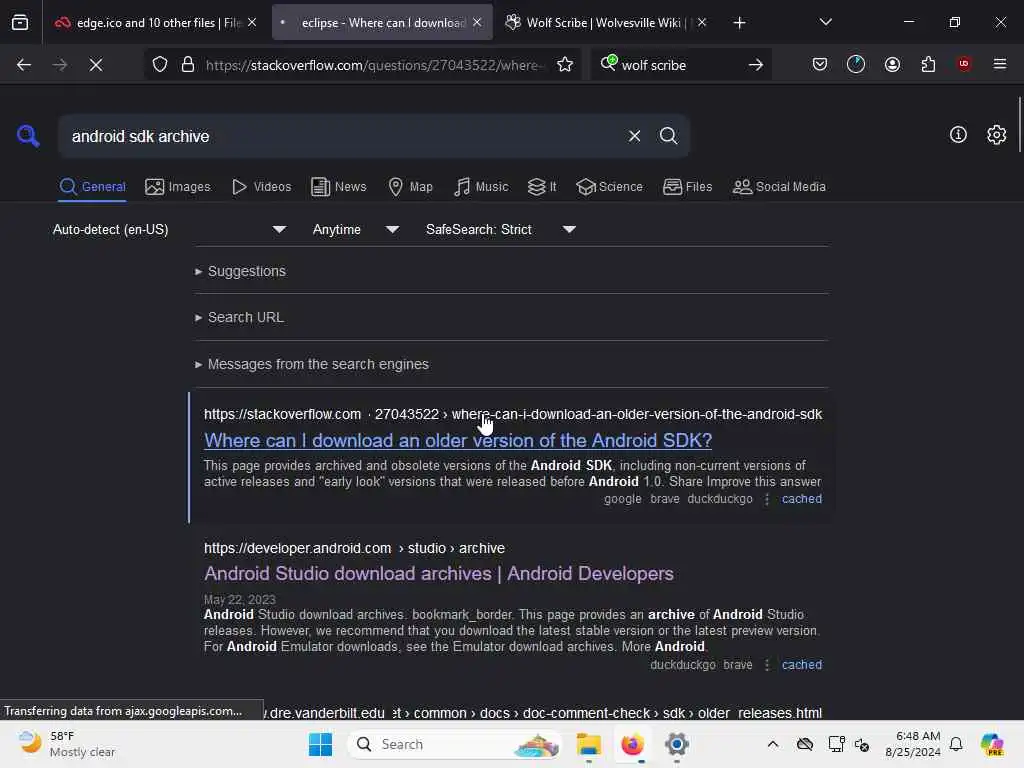Image resolution: width=1024 pixels, height=768 pixels.
Task: Select the Images search category
Action: click(x=178, y=187)
